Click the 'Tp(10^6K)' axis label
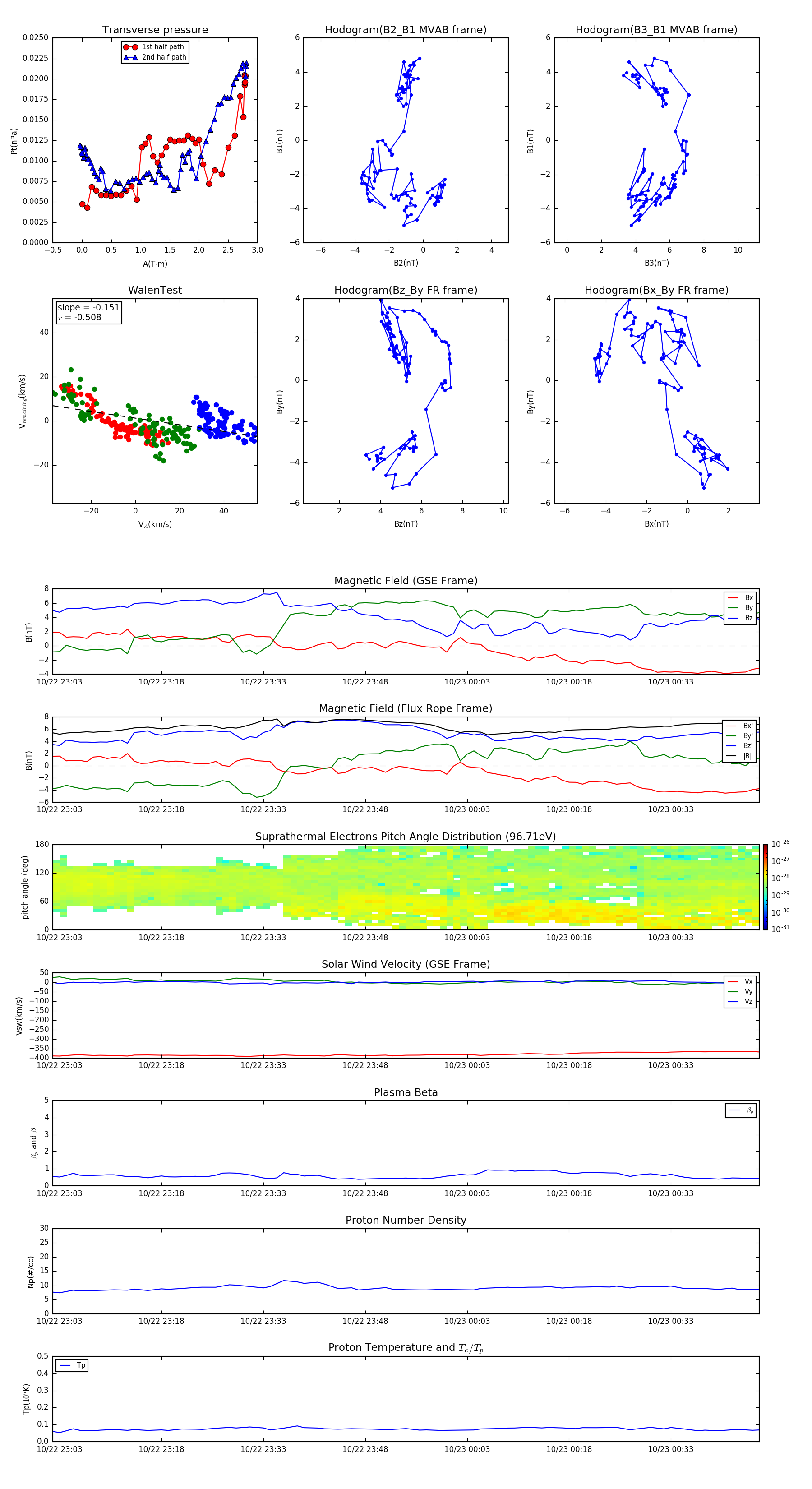The image size is (812, 1489). (x=27, y=1399)
